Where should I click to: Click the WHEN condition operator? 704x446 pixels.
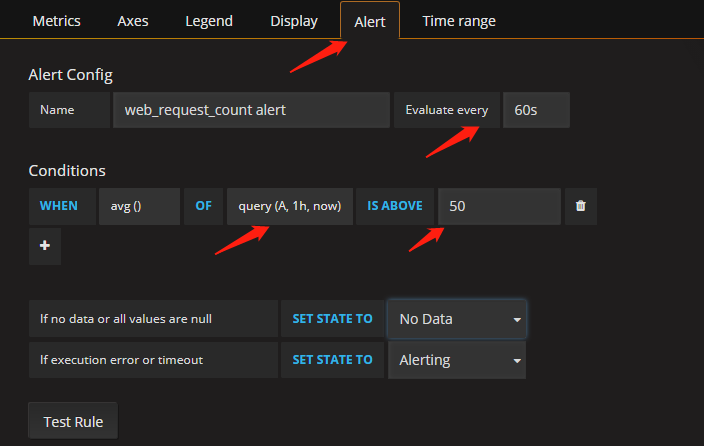pos(58,206)
